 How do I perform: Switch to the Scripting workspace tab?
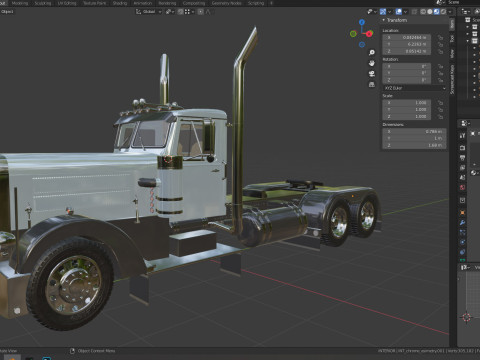(x=256, y=3)
